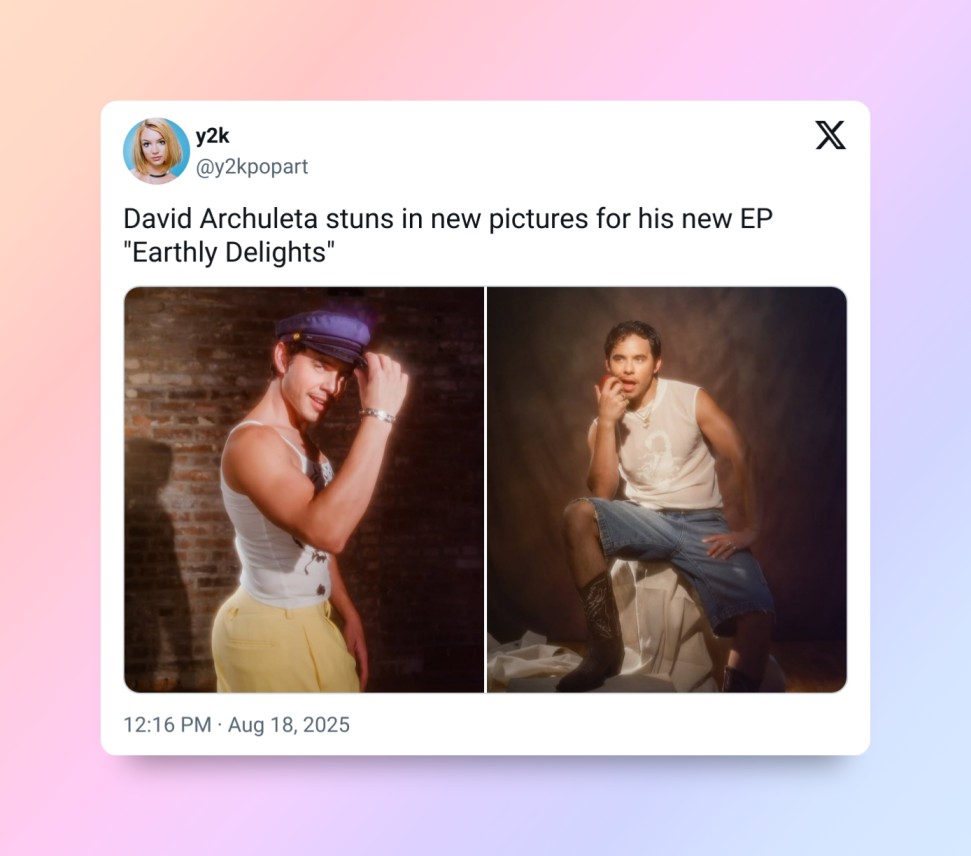This screenshot has height=856, width=971.
Task: Click the divider between the two photos
Action: click(485, 489)
